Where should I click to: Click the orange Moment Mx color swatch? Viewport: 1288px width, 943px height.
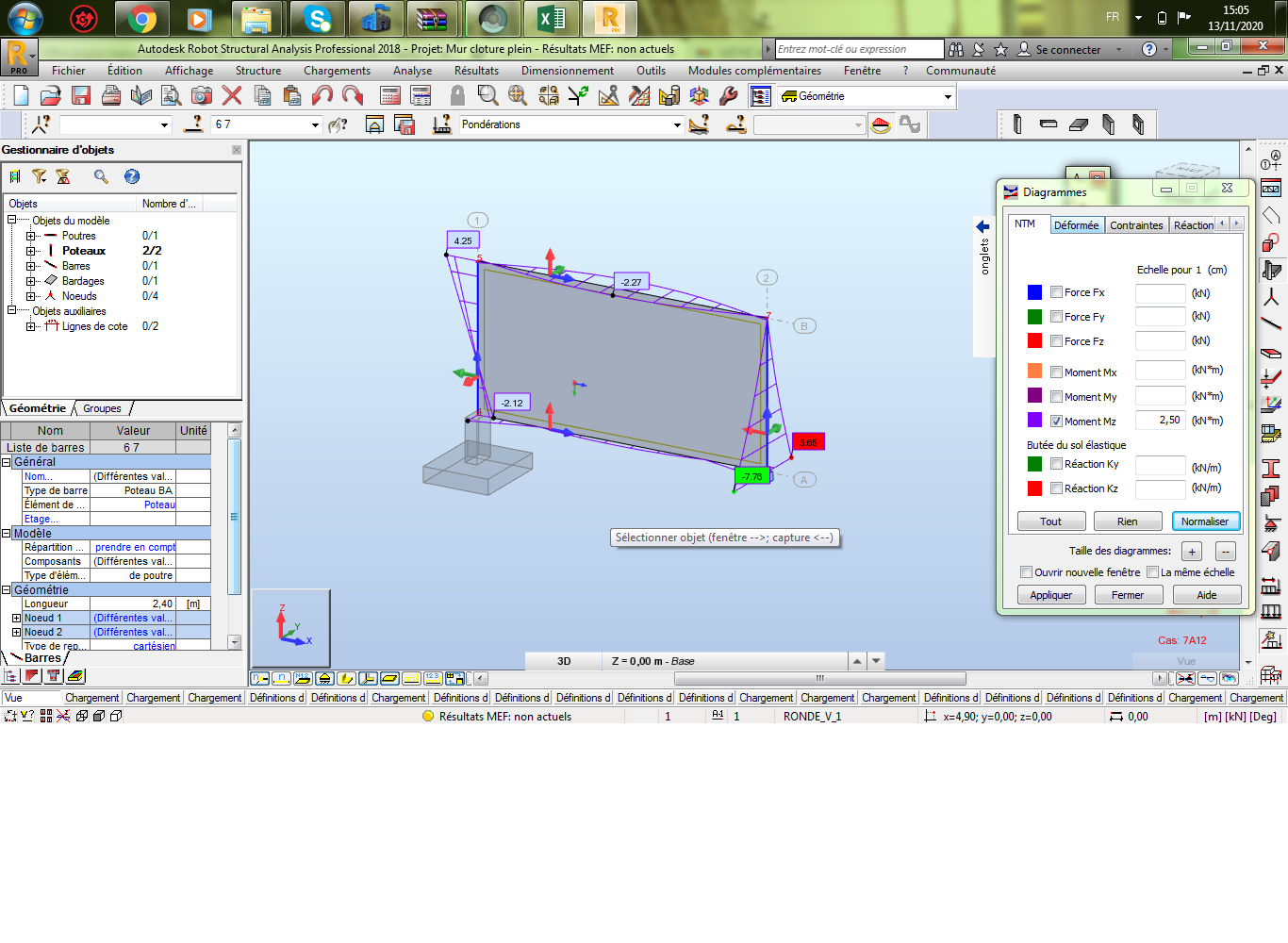coord(1034,372)
